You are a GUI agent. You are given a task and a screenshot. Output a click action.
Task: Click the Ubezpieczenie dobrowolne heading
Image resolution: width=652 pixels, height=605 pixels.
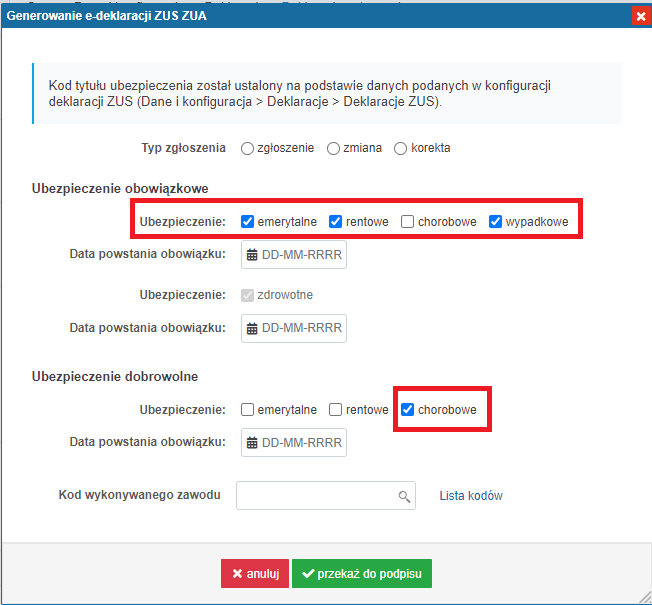click(x=115, y=376)
